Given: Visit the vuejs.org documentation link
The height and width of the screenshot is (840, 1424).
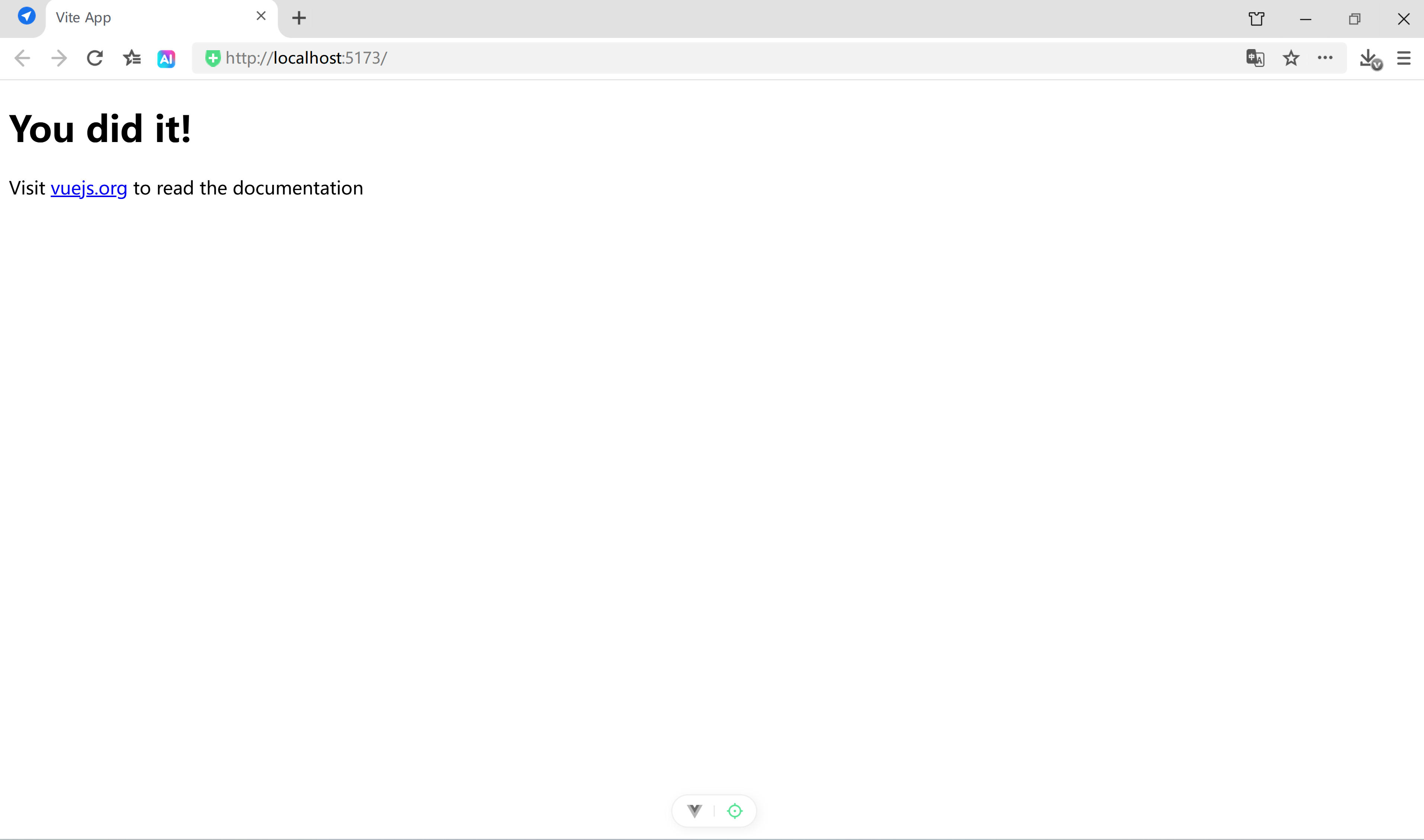Looking at the screenshot, I should [88, 187].
